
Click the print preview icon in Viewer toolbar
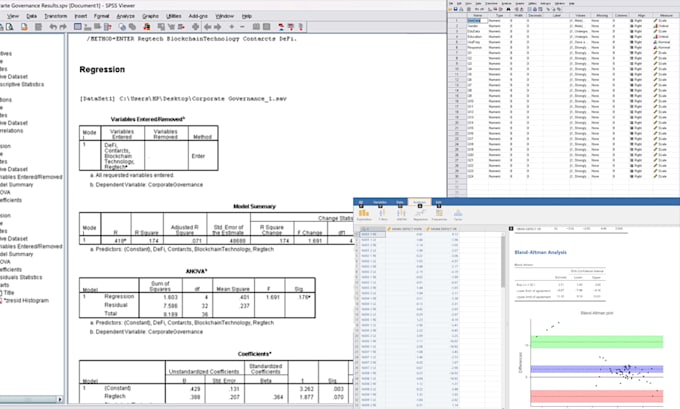point(10,27)
